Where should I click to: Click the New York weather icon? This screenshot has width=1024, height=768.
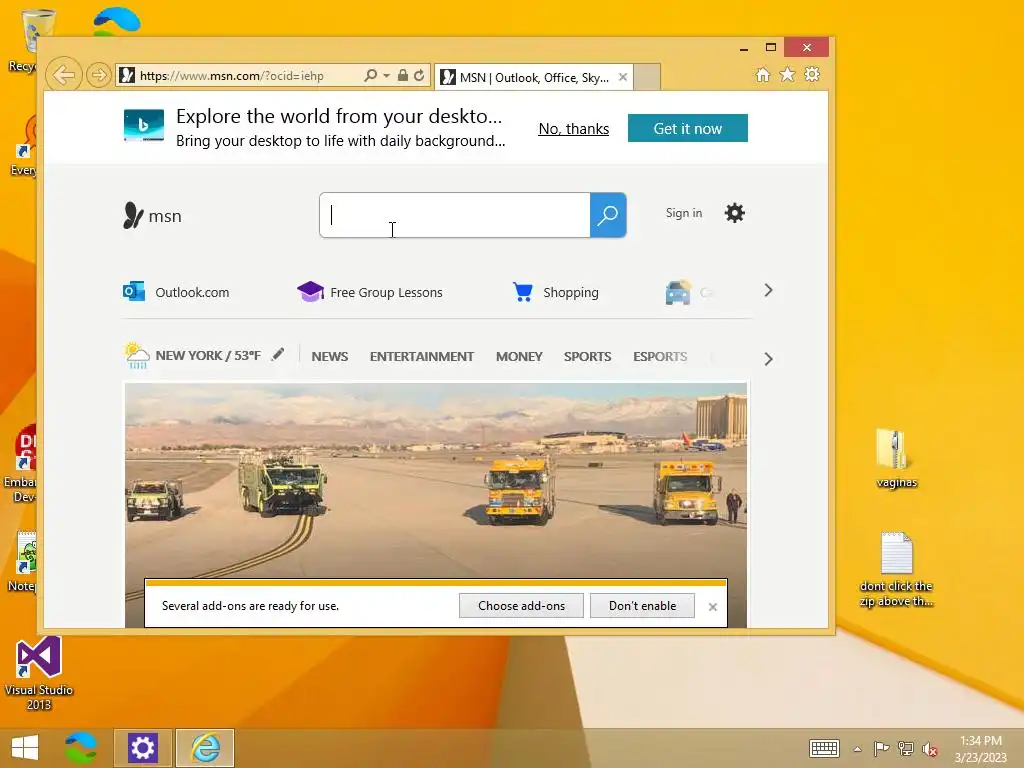click(136, 355)
